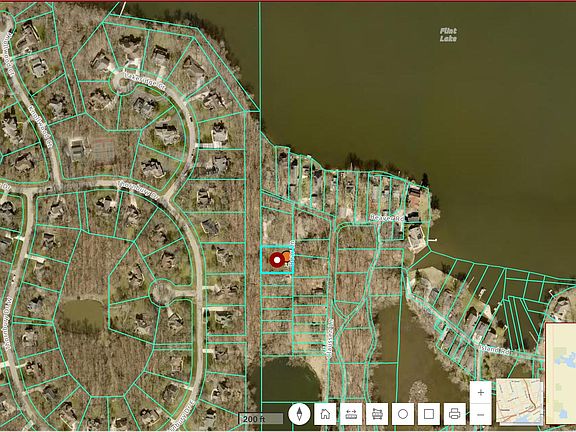
Task: Reset the compass north orientation
Action: coord(299,414)
